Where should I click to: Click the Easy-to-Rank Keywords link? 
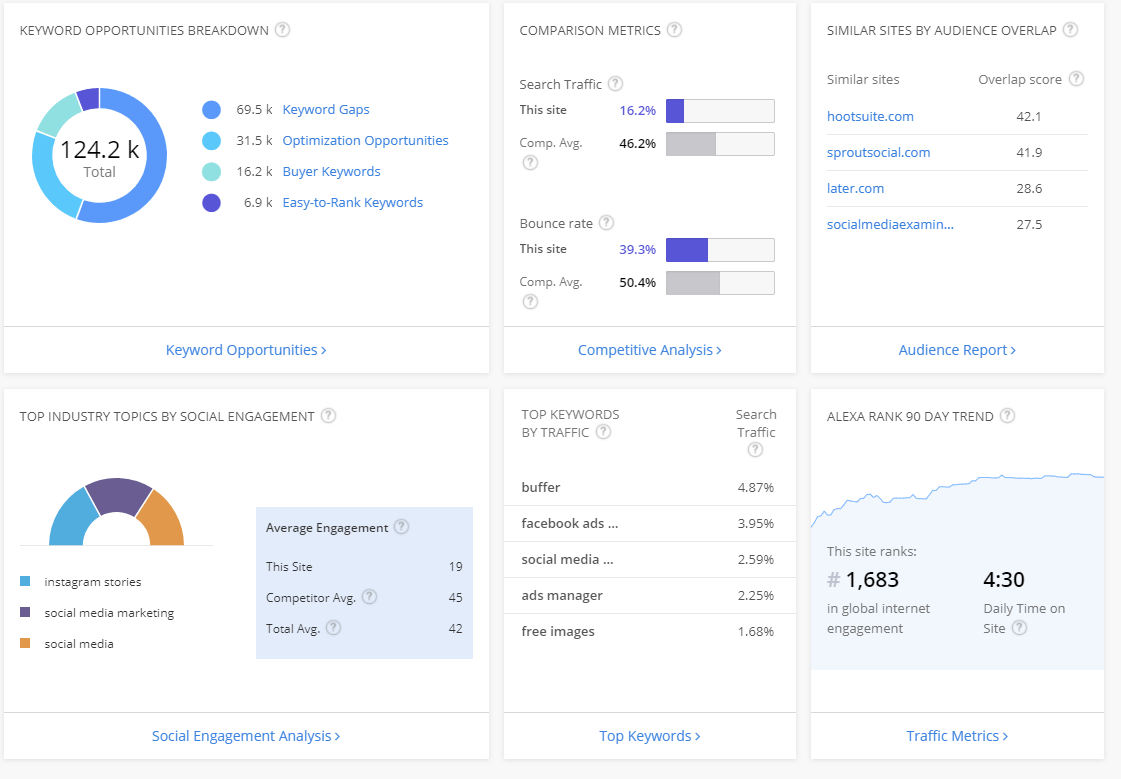coord(352,203)
